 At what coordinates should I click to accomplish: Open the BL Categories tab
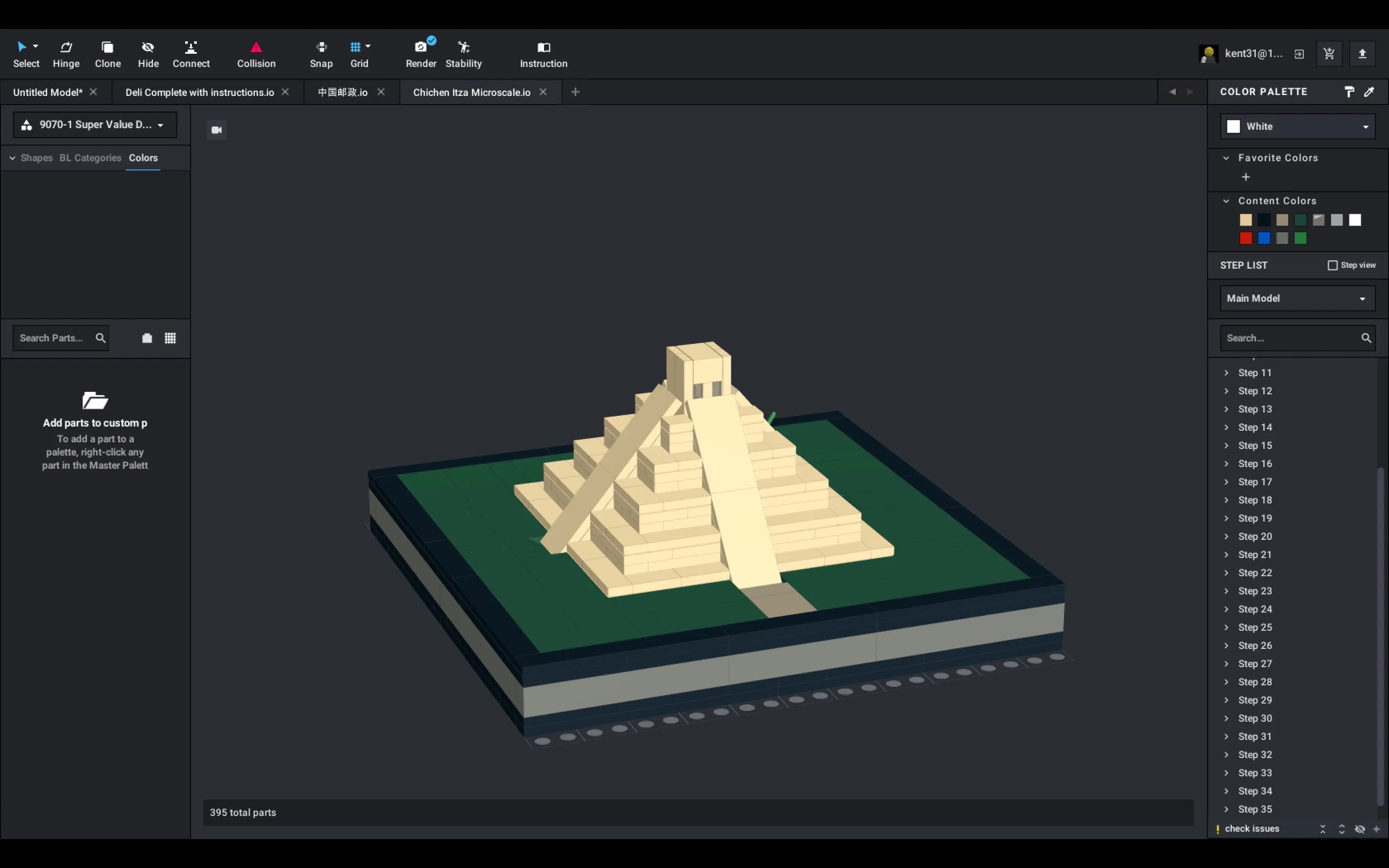(x=90, y=158)
